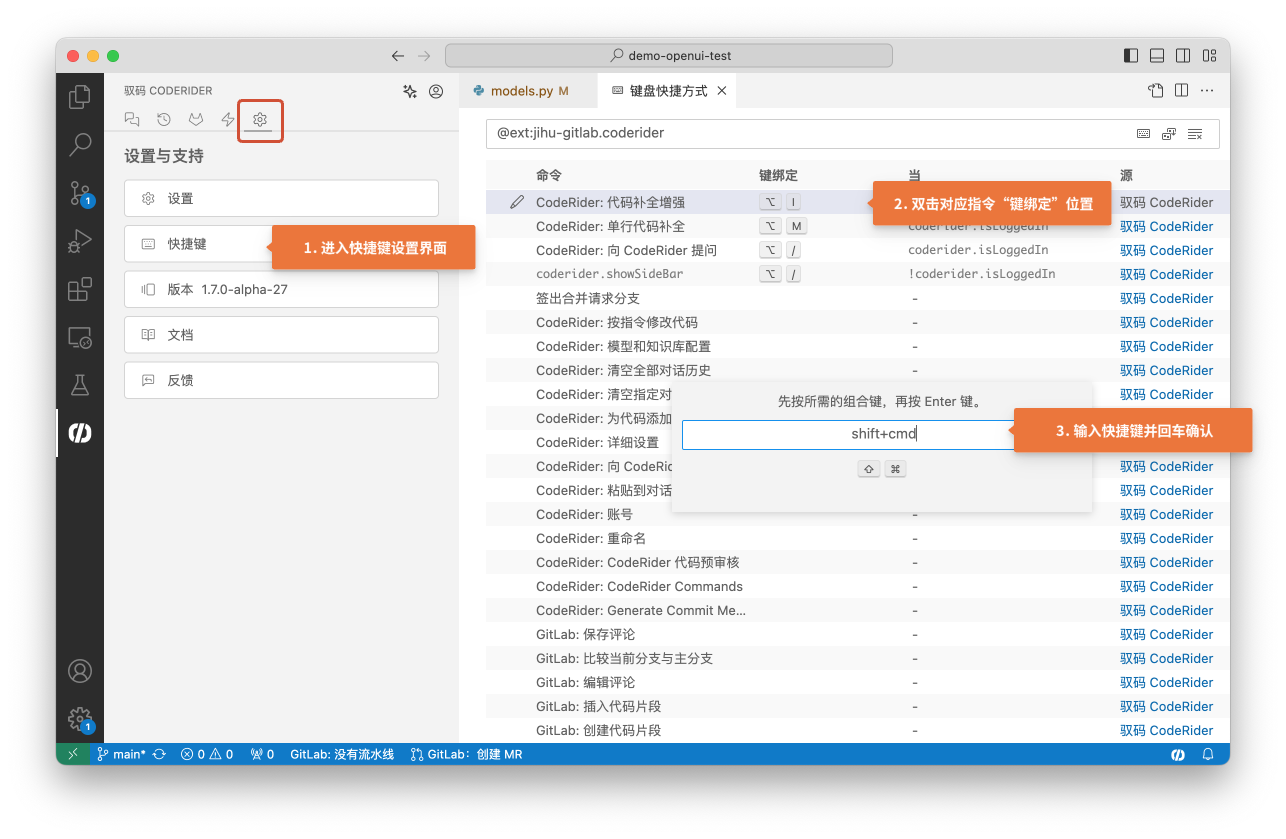Open CodeRider GitLab fox panel icon
The image size is (1286, 839).
(x=196, y=119)
